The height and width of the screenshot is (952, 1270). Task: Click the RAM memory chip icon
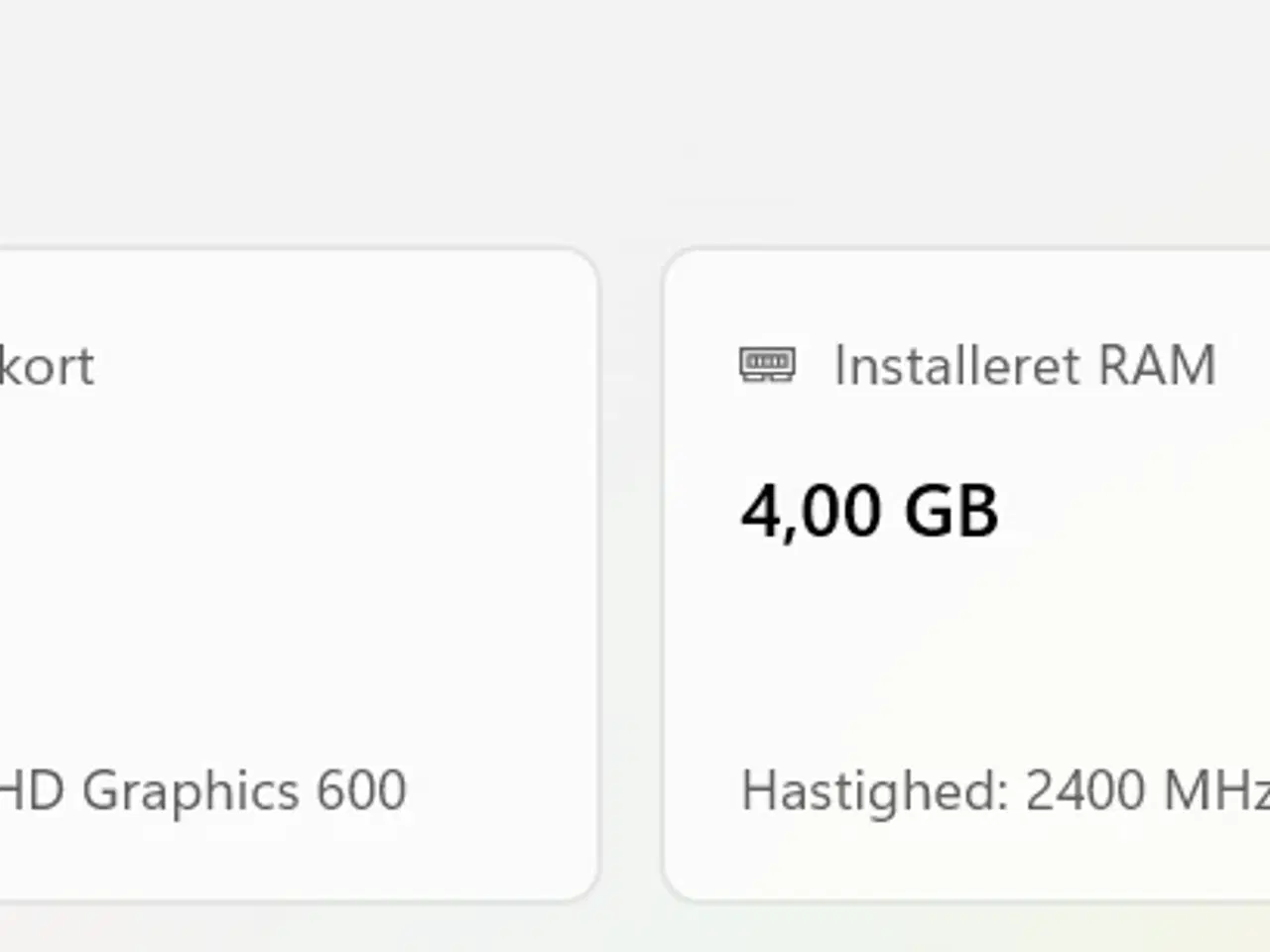[767, 364]
